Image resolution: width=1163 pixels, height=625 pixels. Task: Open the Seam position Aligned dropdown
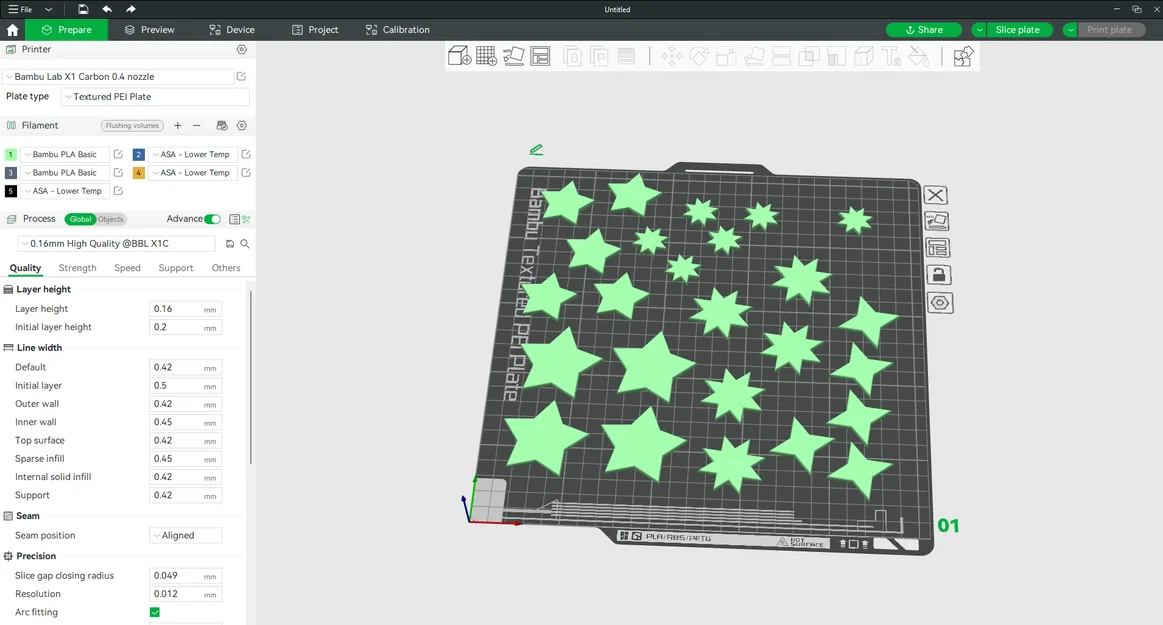tap(185, 535)
